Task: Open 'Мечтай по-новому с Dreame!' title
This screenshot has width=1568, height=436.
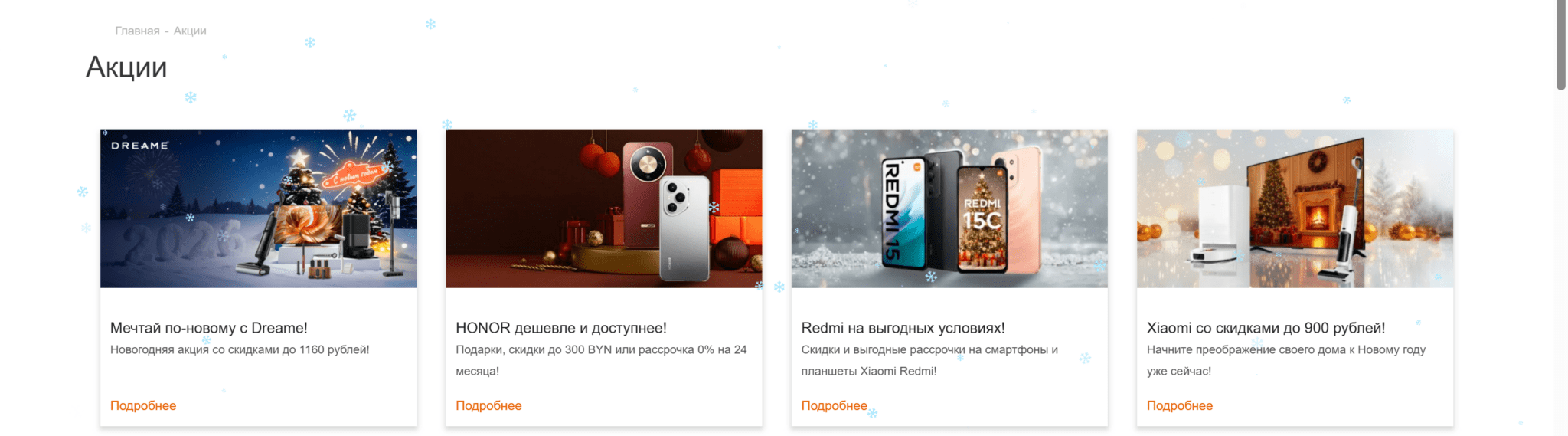Action: [x=209, y=328]
